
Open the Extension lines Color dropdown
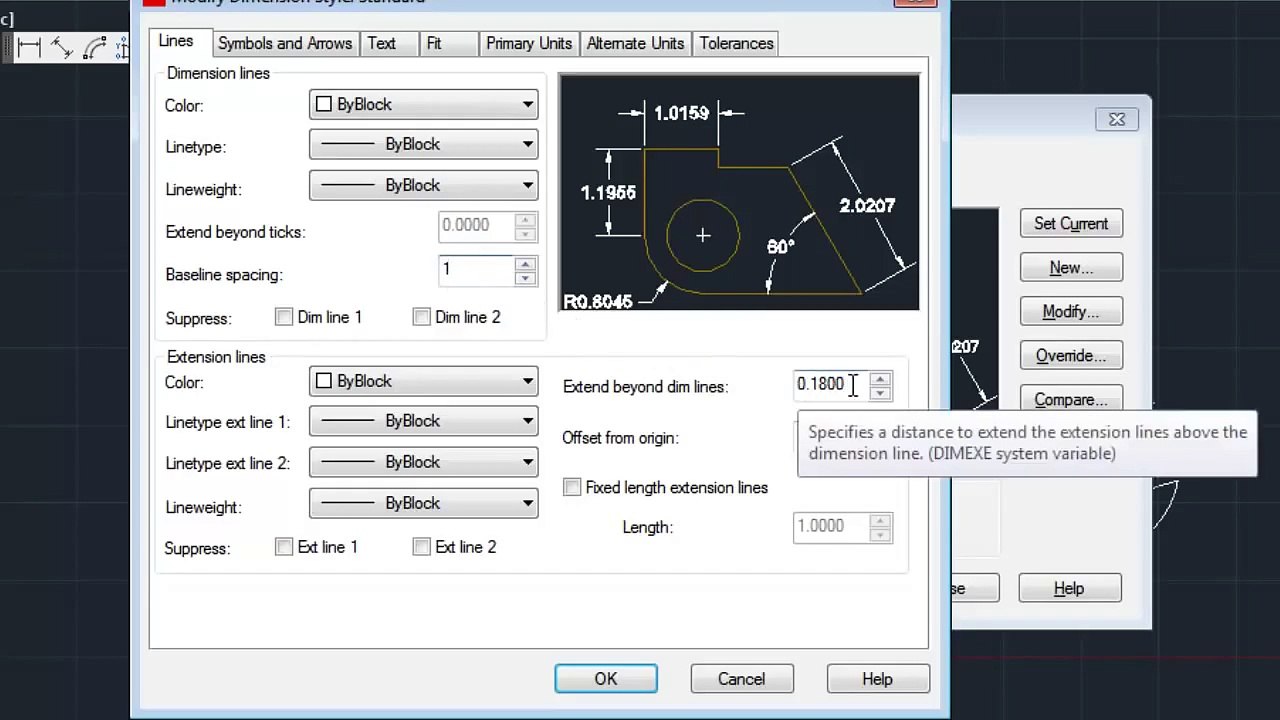pyautogui.click(x=424, y=382)
